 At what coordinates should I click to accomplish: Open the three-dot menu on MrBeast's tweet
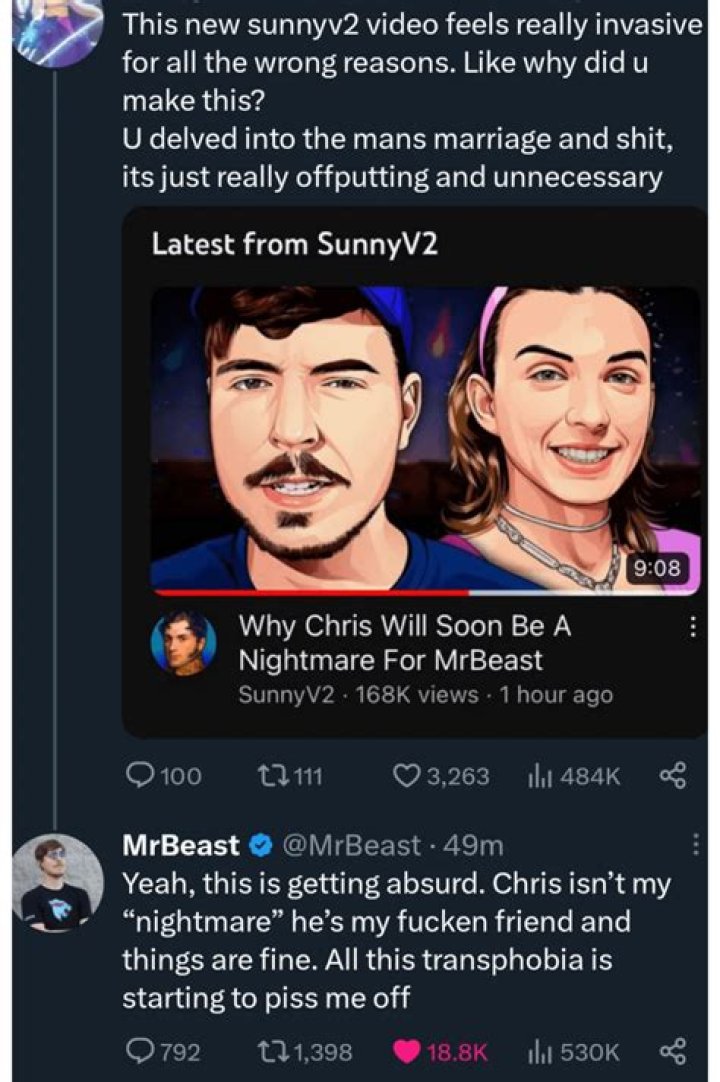pyautogui.click(x=695, y=843)
